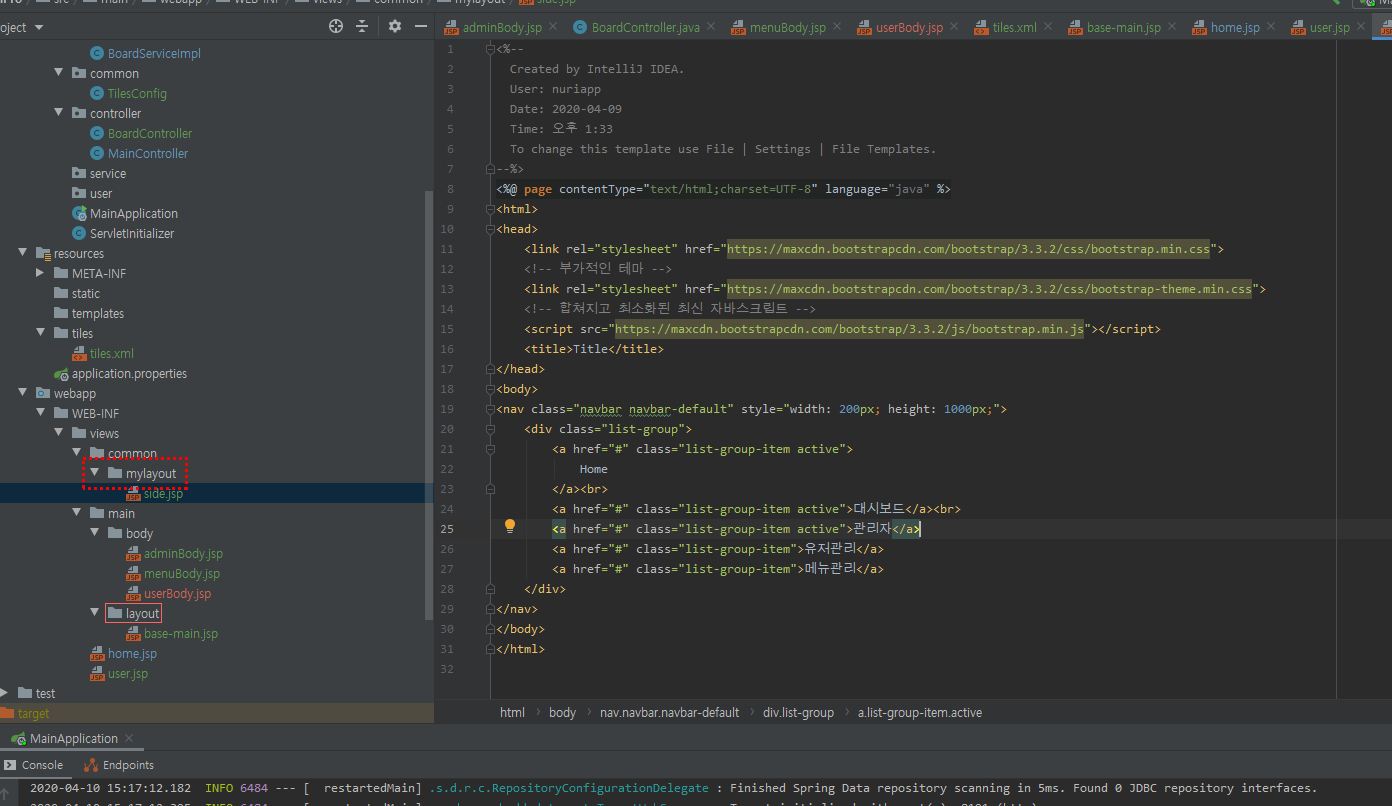1392x806 pixels.
Task: Close the BoardController.java tab
Action: tap(709, 27)
